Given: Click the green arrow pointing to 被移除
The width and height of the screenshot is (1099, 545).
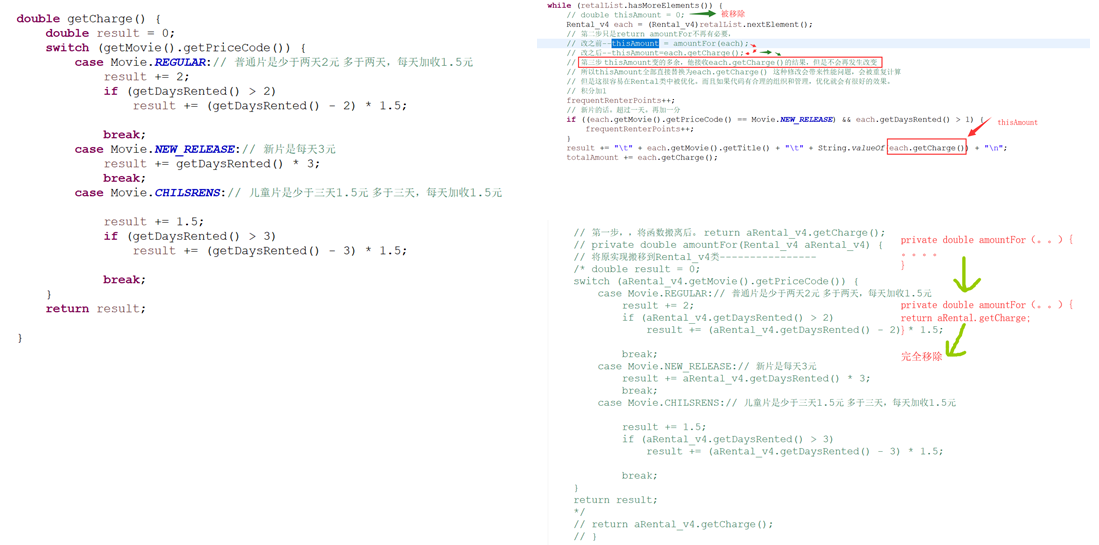Looking at the screenshot, I should coord(701,14).
